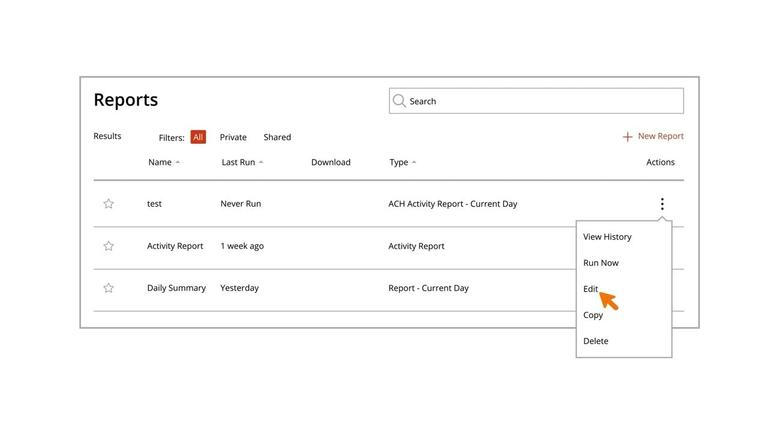The height and width of the screenshot is (432, 768).
Task: Star the Daily Summary report
Action: (x=109, y=288)
